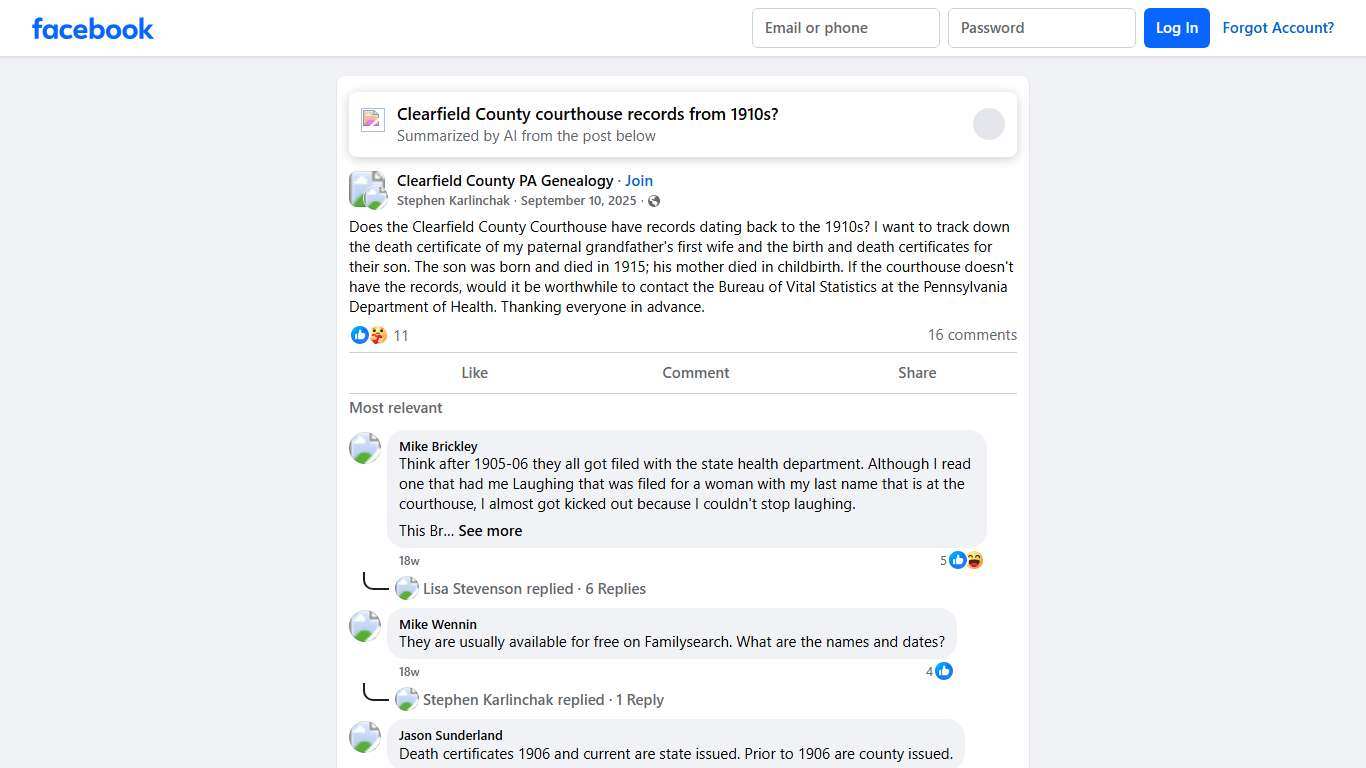Image resolution: width=1366 pixels, height=768 pixels.
Task: Click the Join group link
Action: (x=639, y=181)
